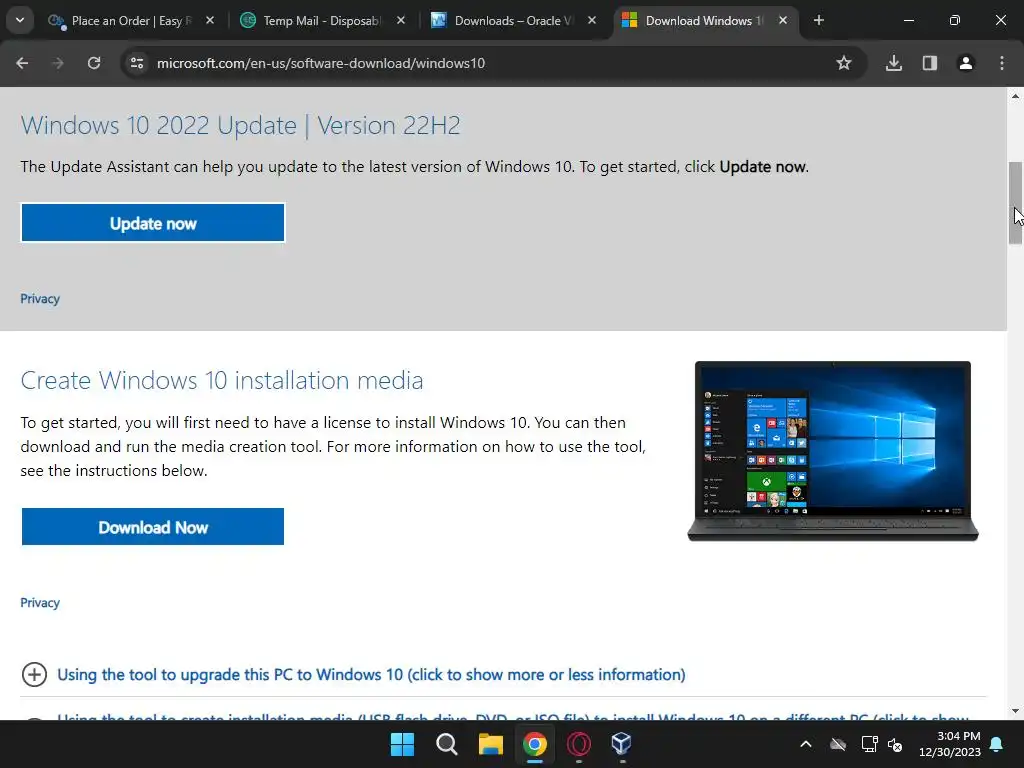Switch to Downloads – Oracle tab
The height and width of the screenshot is (768, 1024).
coord(513,21)
